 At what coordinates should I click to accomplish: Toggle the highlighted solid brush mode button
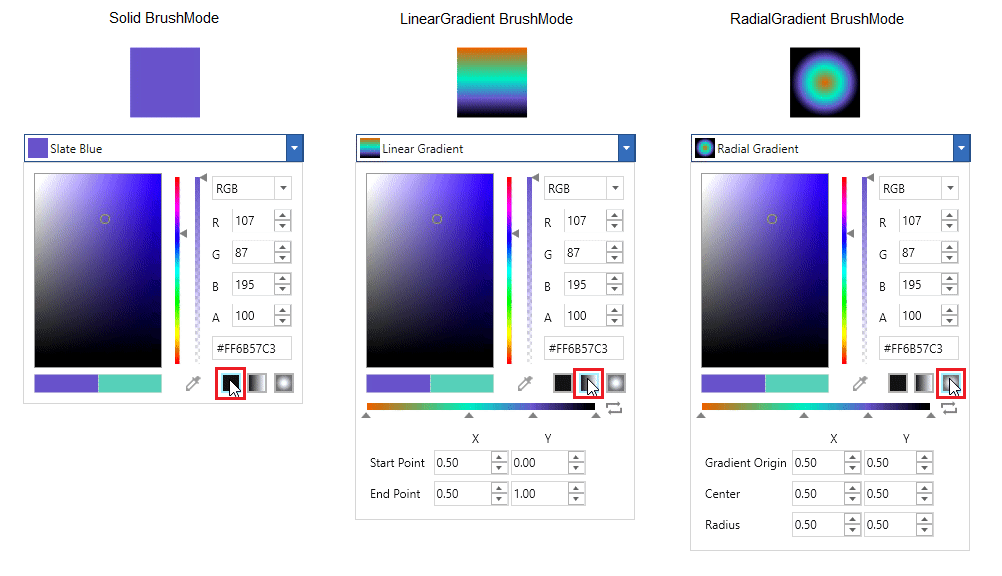pyautogui.click(x=231, y=383)
